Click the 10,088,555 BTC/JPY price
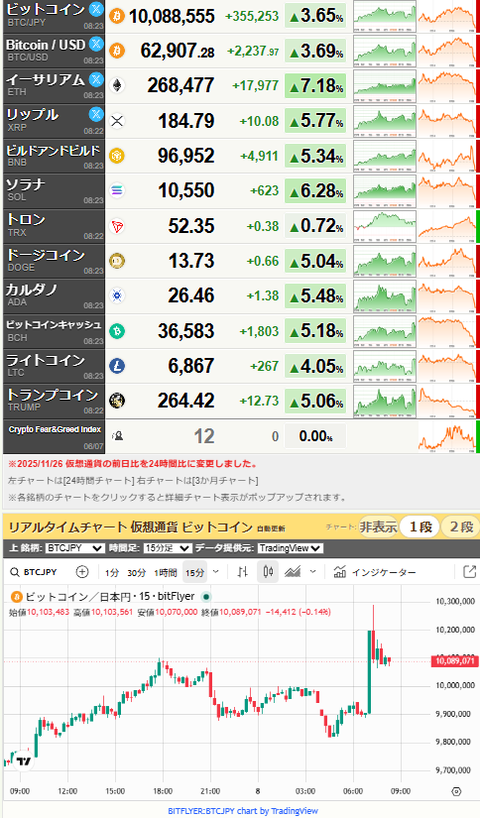The width and height of the screenshot is (480, 818). pyautogui.click(x=172, y=16)
